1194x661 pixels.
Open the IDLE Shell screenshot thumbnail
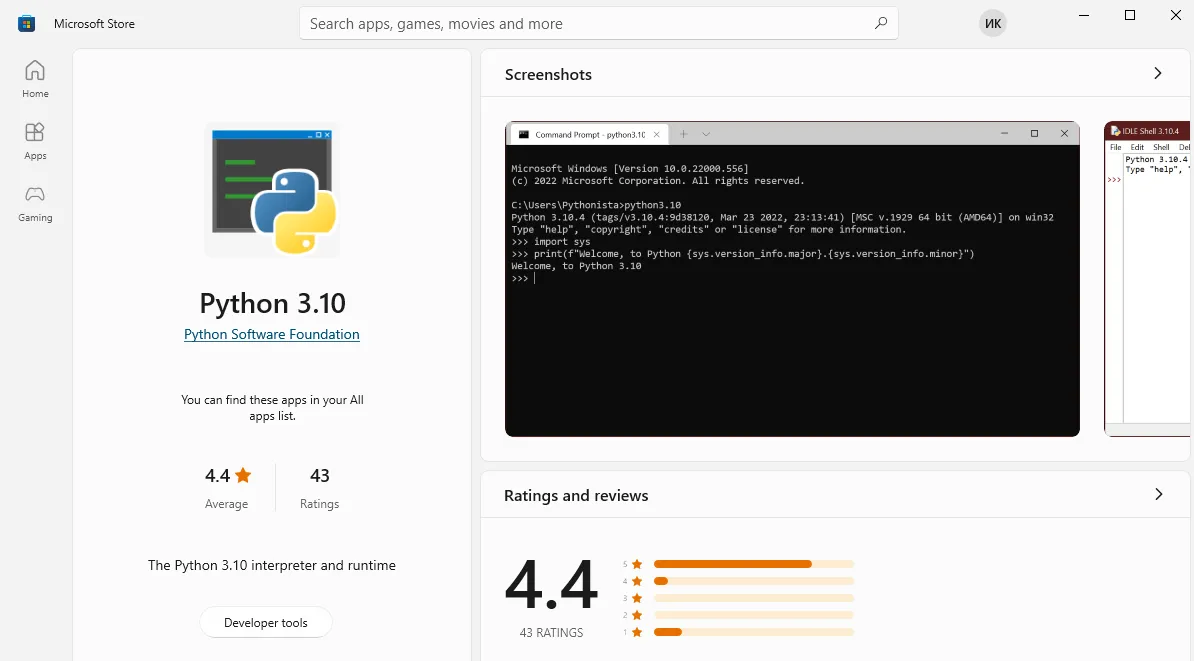pyautogui.click(x=1147, y=279)
